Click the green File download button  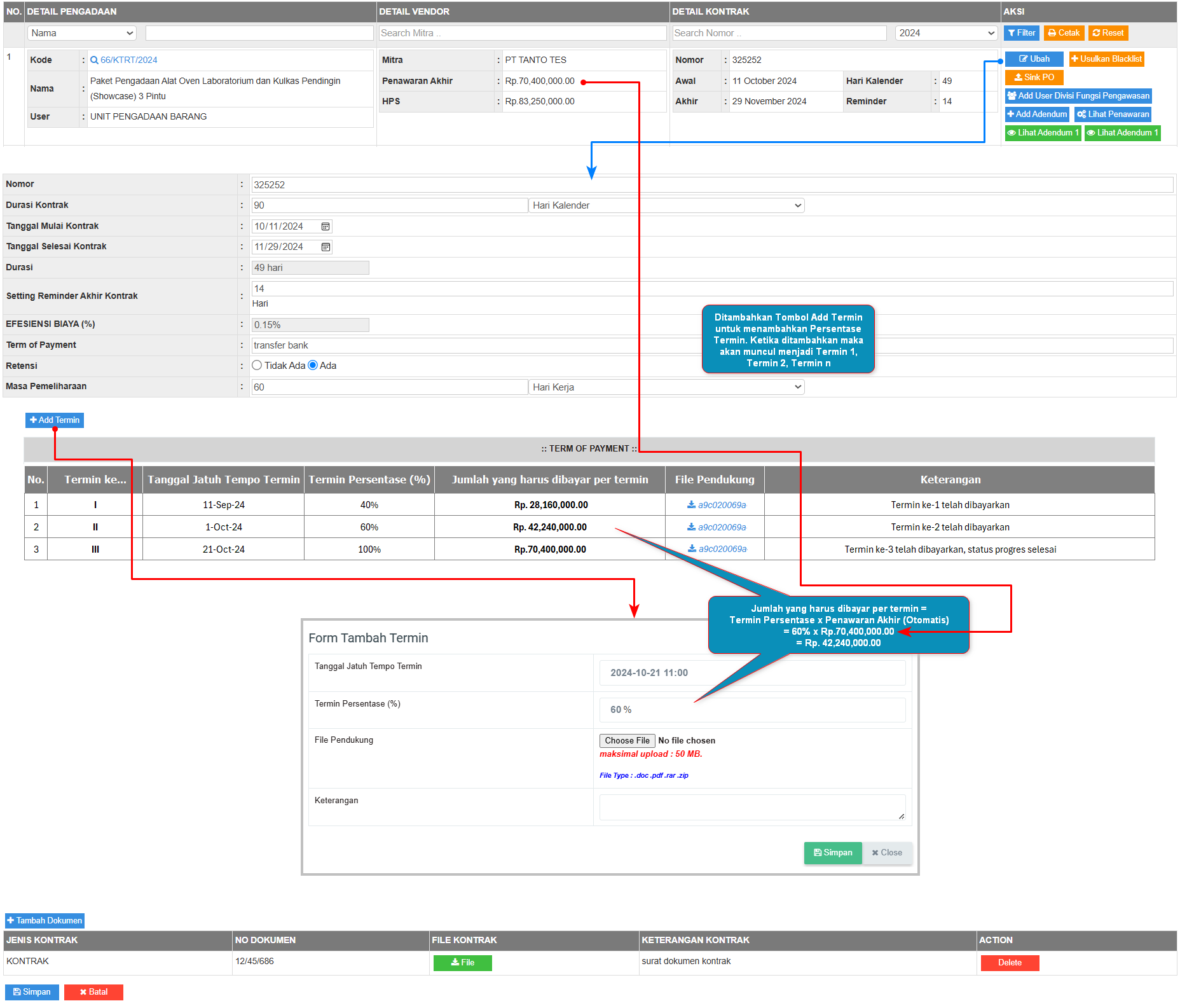coord(462,963)
